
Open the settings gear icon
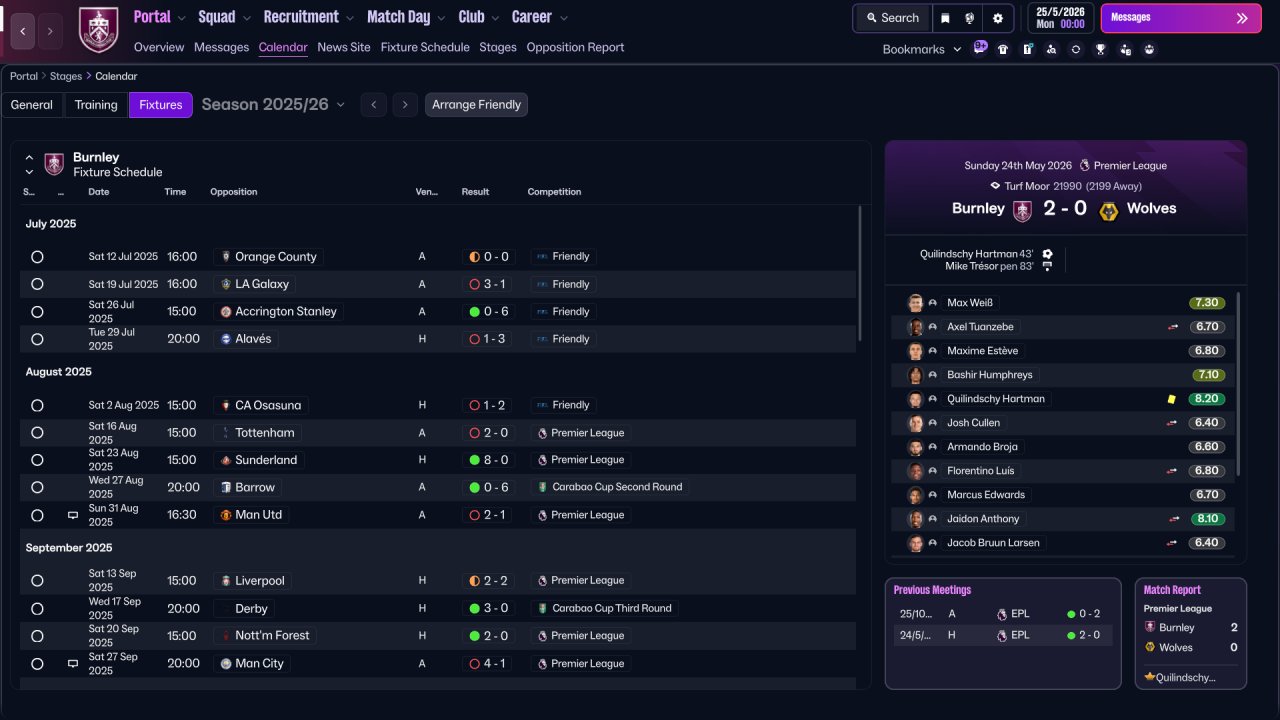click(x=998, y=18)
